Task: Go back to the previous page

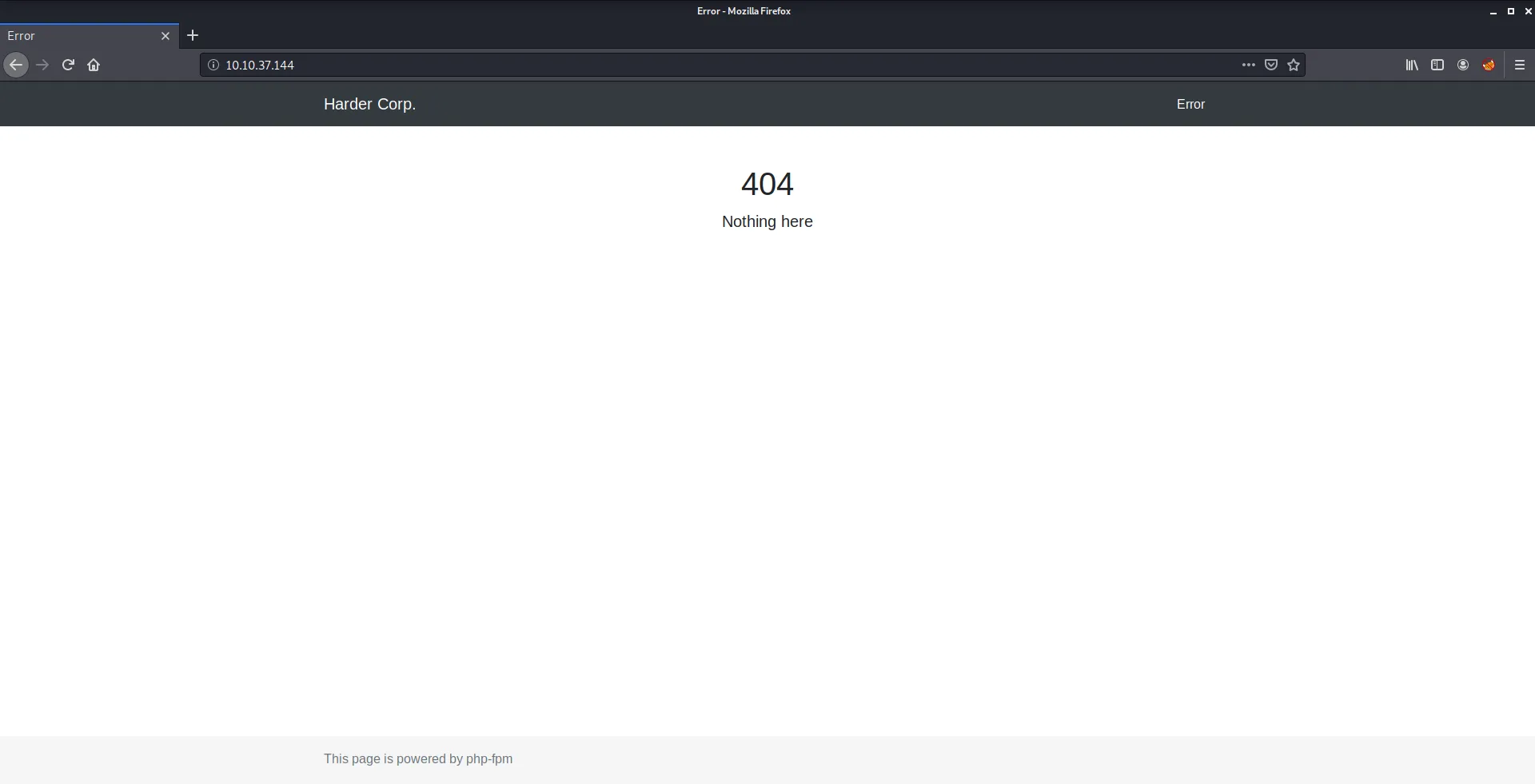Action: [16, 65]
